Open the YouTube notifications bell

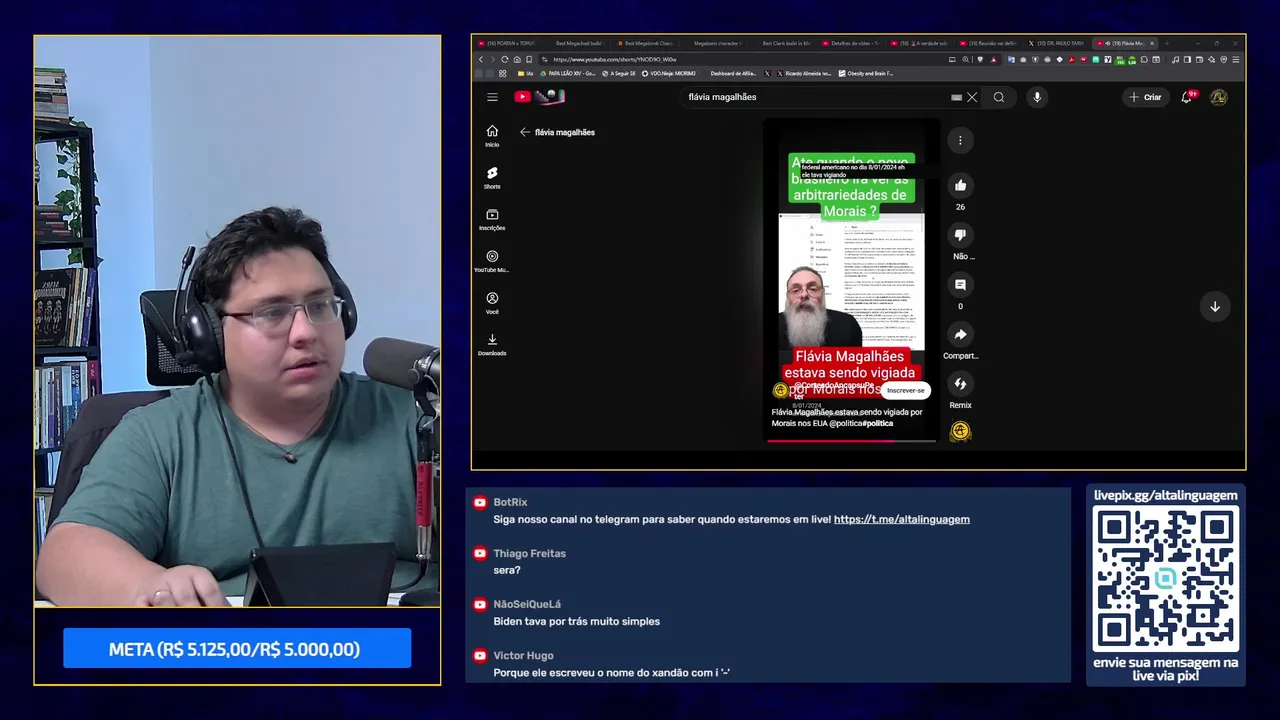point(1187,97)
